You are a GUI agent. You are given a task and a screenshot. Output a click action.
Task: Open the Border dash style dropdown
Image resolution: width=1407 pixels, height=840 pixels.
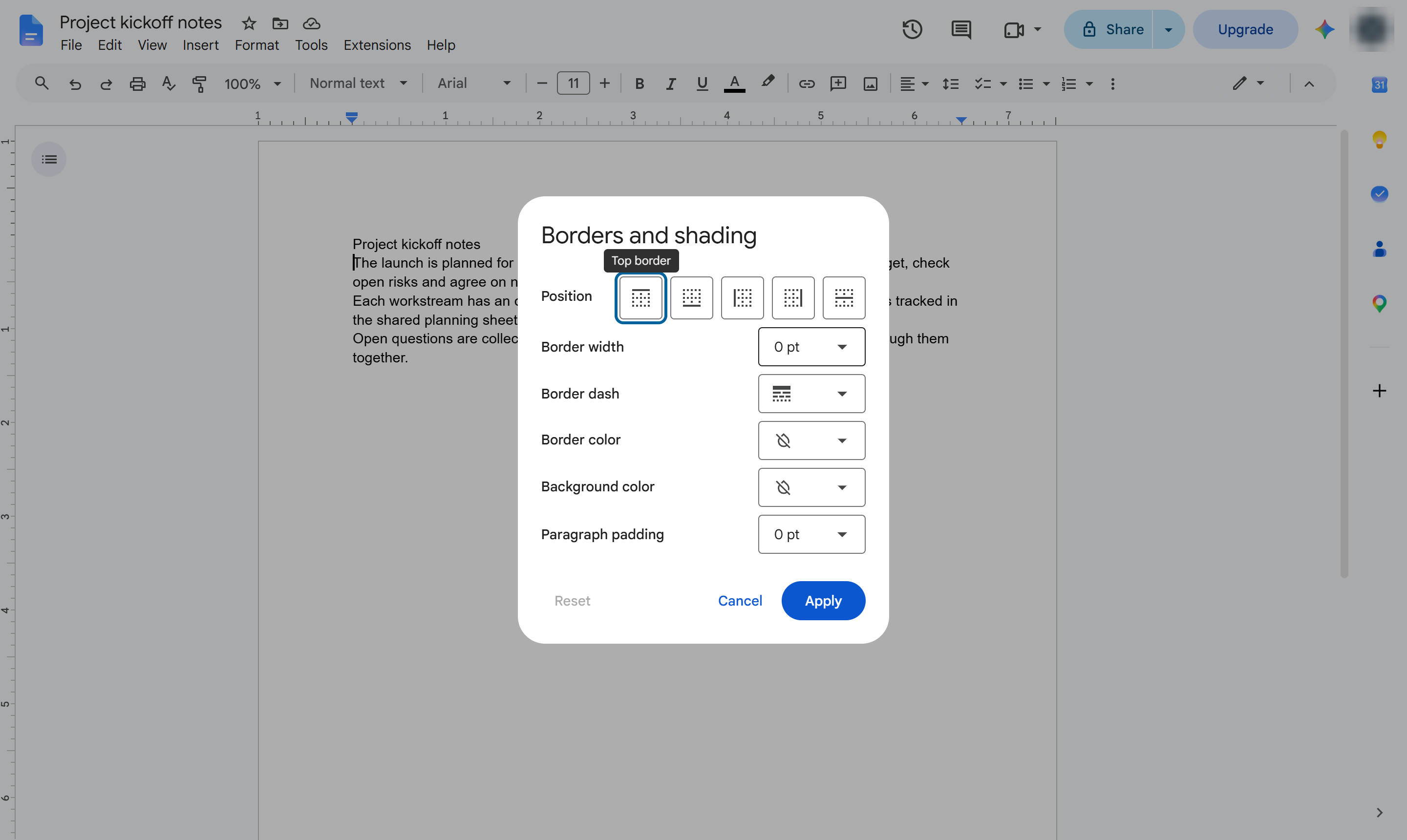point(811,394)
